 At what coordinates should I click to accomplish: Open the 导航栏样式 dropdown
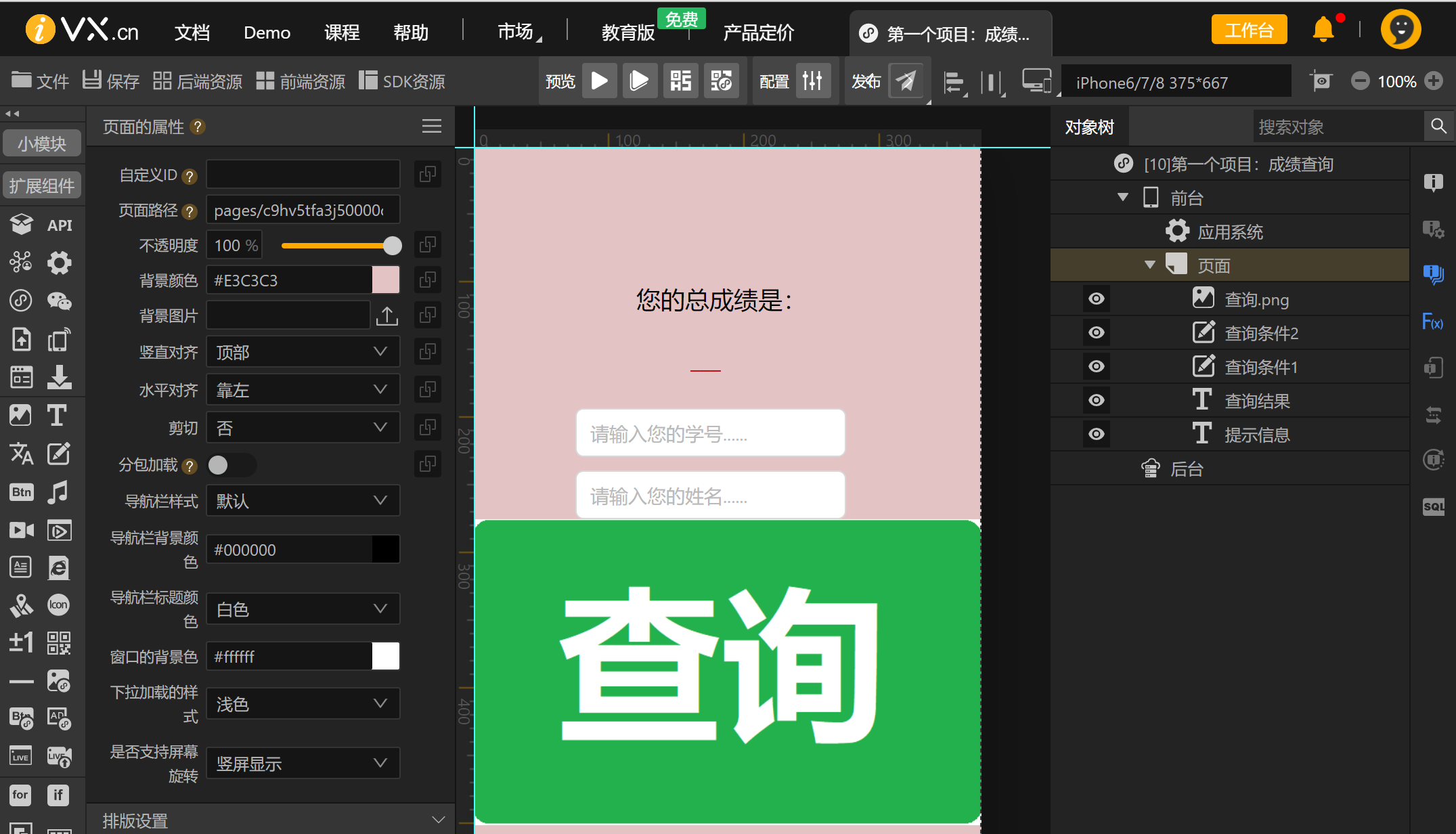[x=303, y=501]
